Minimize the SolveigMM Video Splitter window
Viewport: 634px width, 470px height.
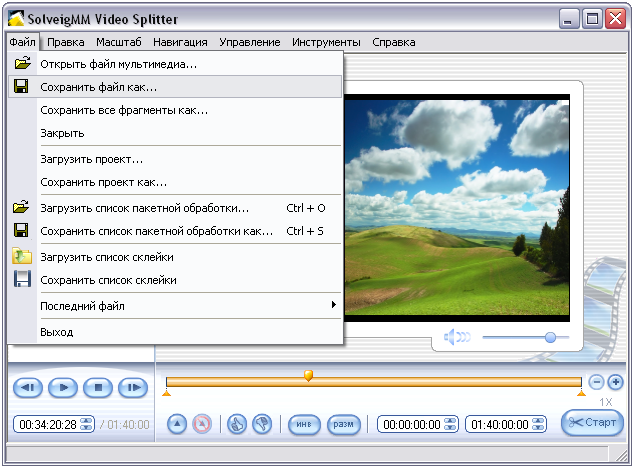(x=569, y=19)
